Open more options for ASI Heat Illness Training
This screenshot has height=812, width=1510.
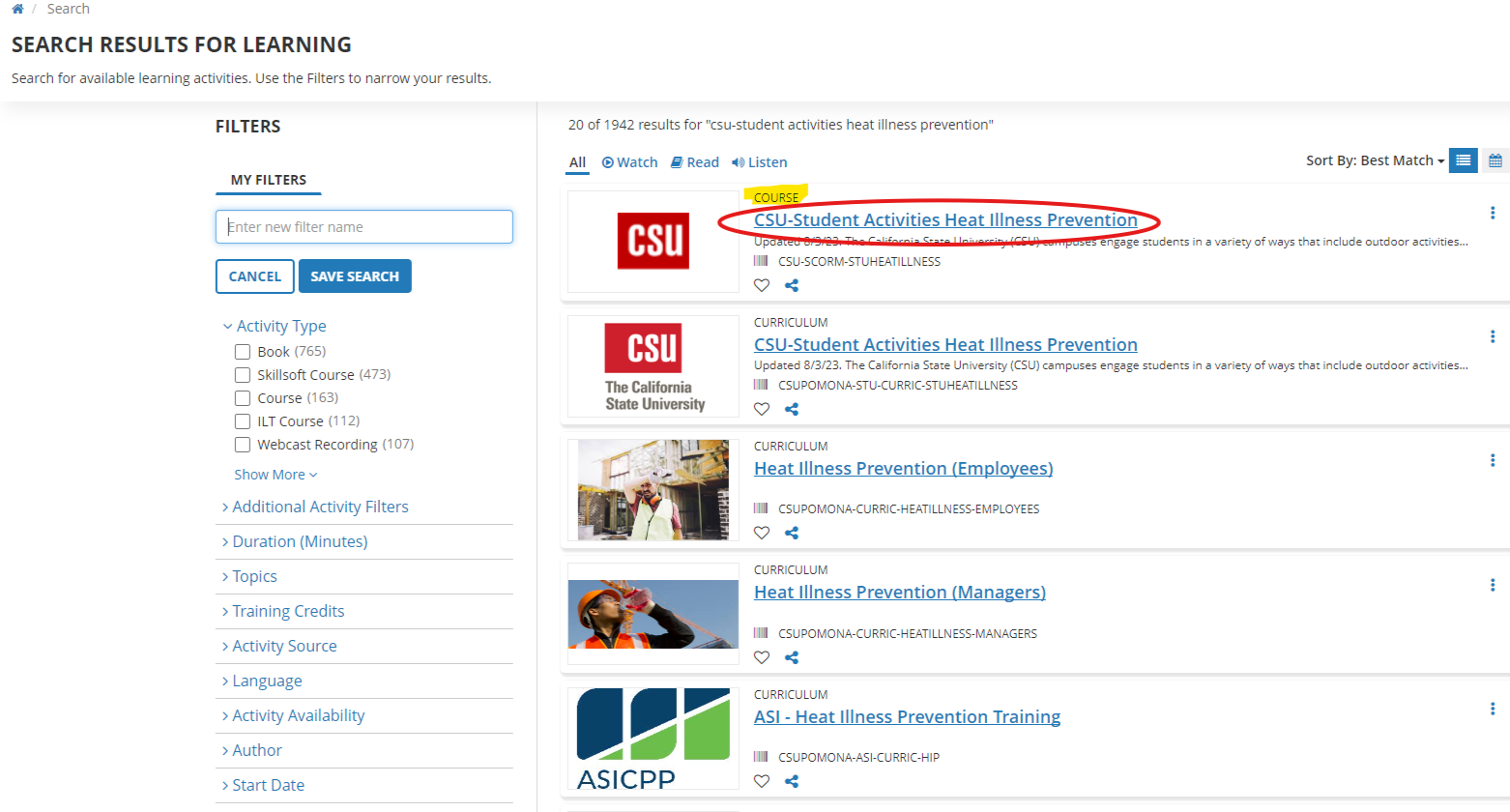(1493, 709)
